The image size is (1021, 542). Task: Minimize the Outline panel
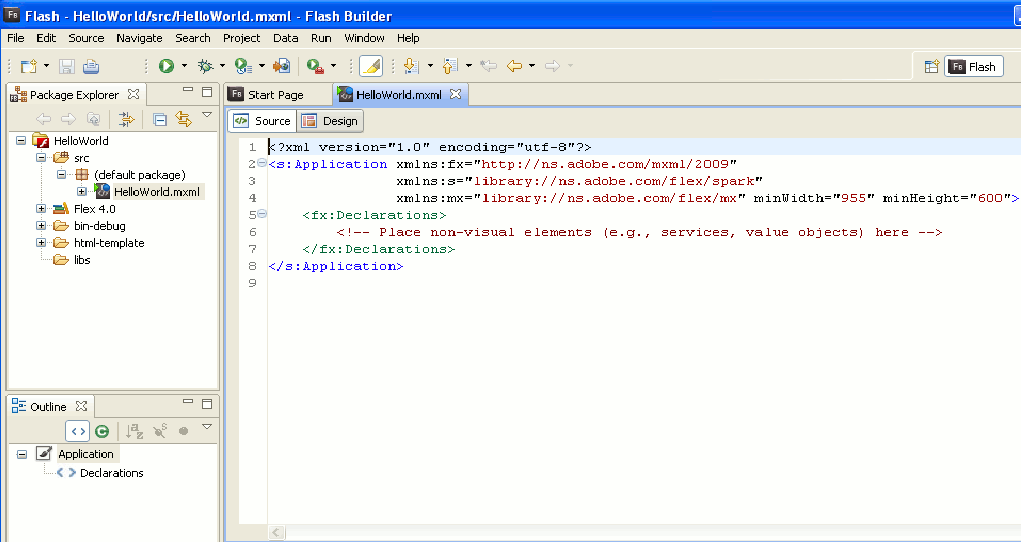[188, 402]
